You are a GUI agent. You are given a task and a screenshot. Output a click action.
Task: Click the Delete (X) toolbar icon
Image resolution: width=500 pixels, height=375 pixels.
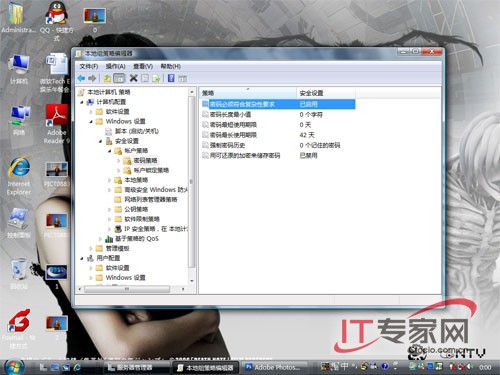(x=133, y=78)
